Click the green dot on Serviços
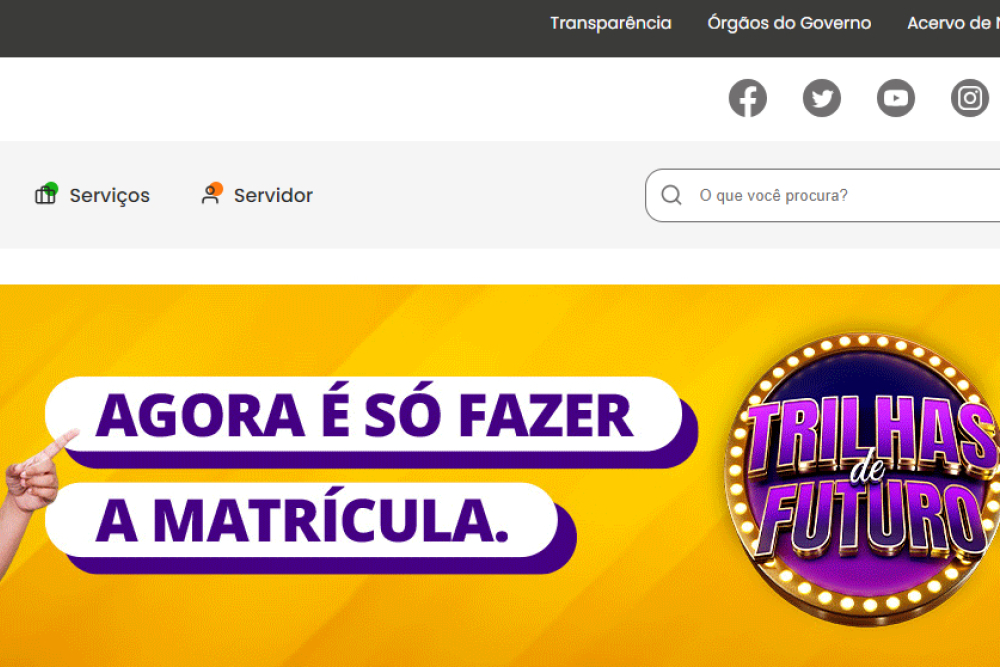 point(52,188)
